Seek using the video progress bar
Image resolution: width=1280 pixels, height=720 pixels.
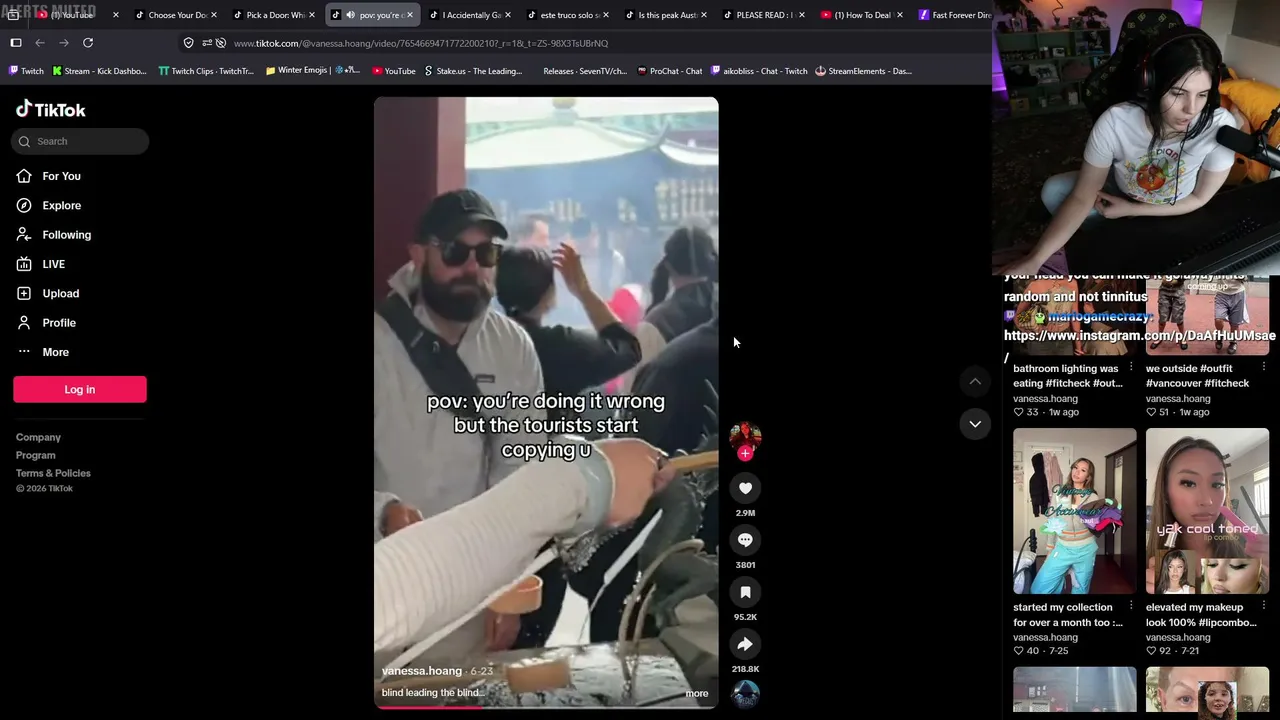(546, 707)
